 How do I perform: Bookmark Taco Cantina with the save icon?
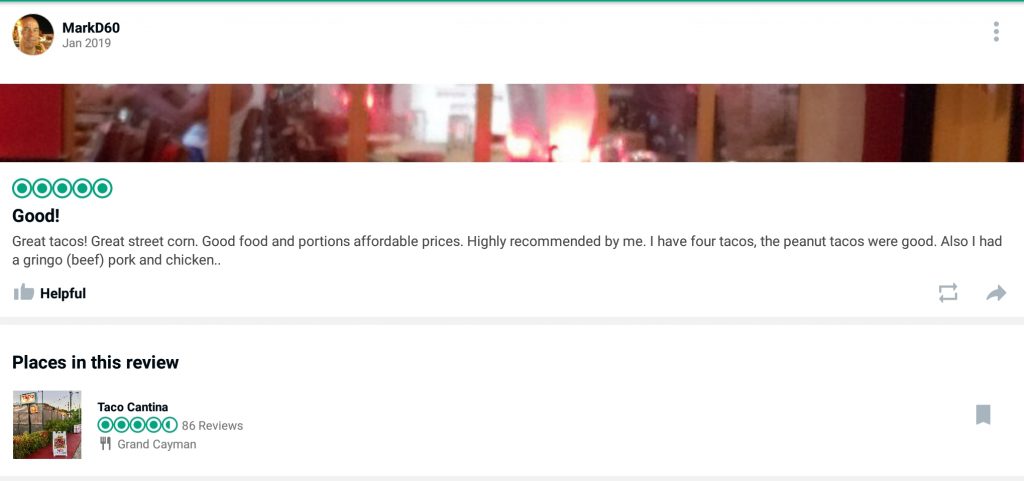[983, 414]
